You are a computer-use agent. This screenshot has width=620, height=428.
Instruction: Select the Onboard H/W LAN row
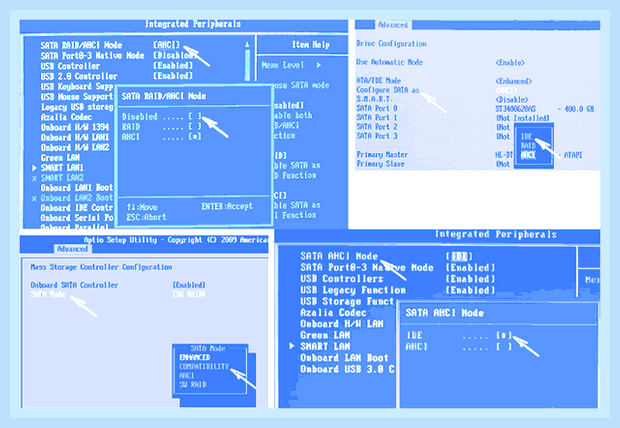(x=342, y=324)
